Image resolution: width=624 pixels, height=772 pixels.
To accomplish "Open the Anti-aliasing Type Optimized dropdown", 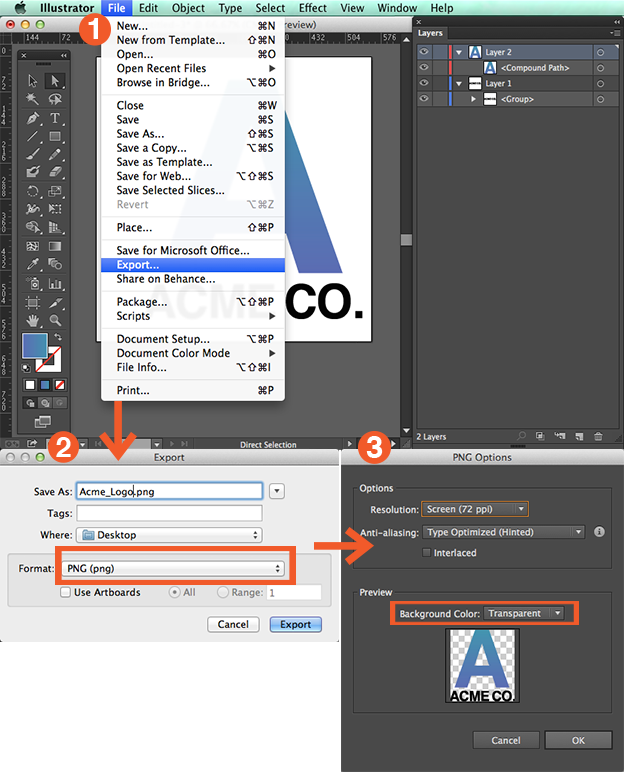I will click(x=503, y=532).
